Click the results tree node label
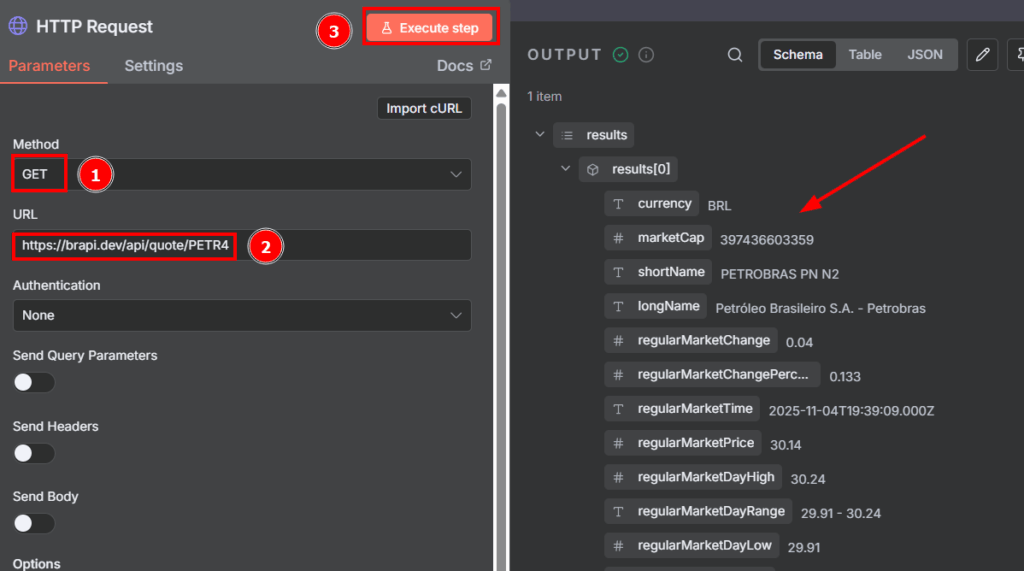This screenshot has height=571, width=1024. point(607,135)
